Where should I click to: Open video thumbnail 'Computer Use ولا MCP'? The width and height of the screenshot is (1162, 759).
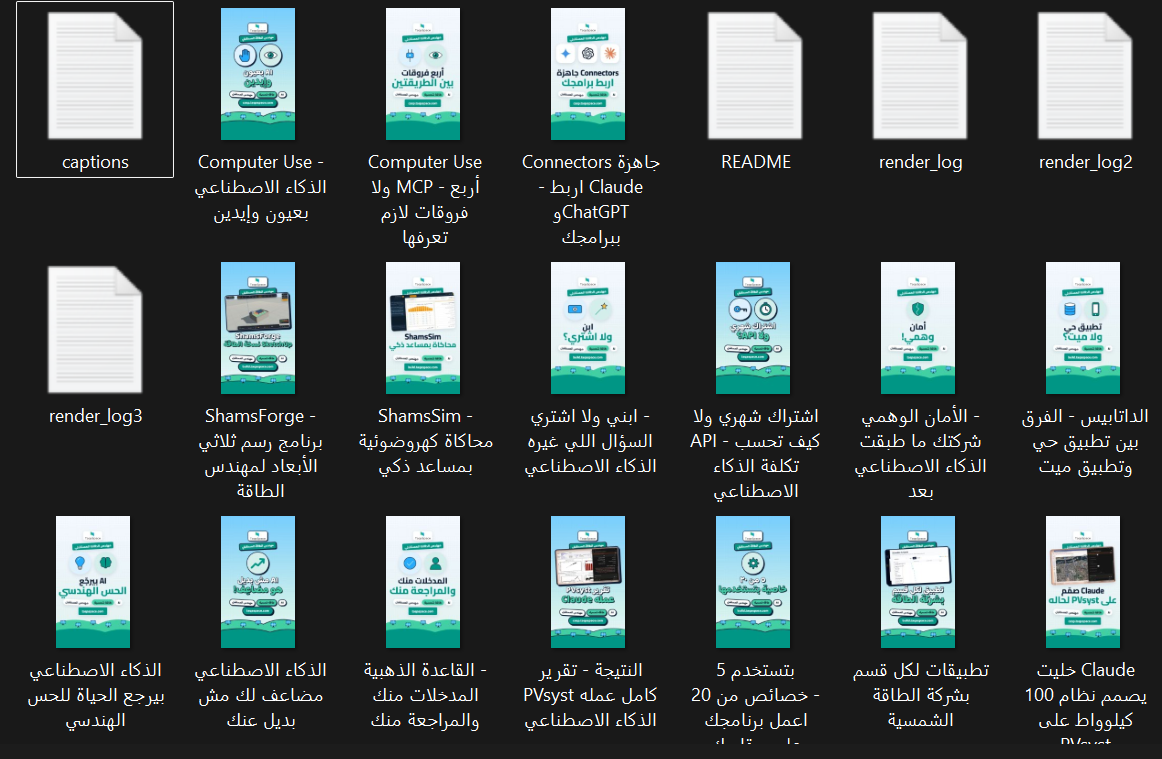[x=423, y=74]
